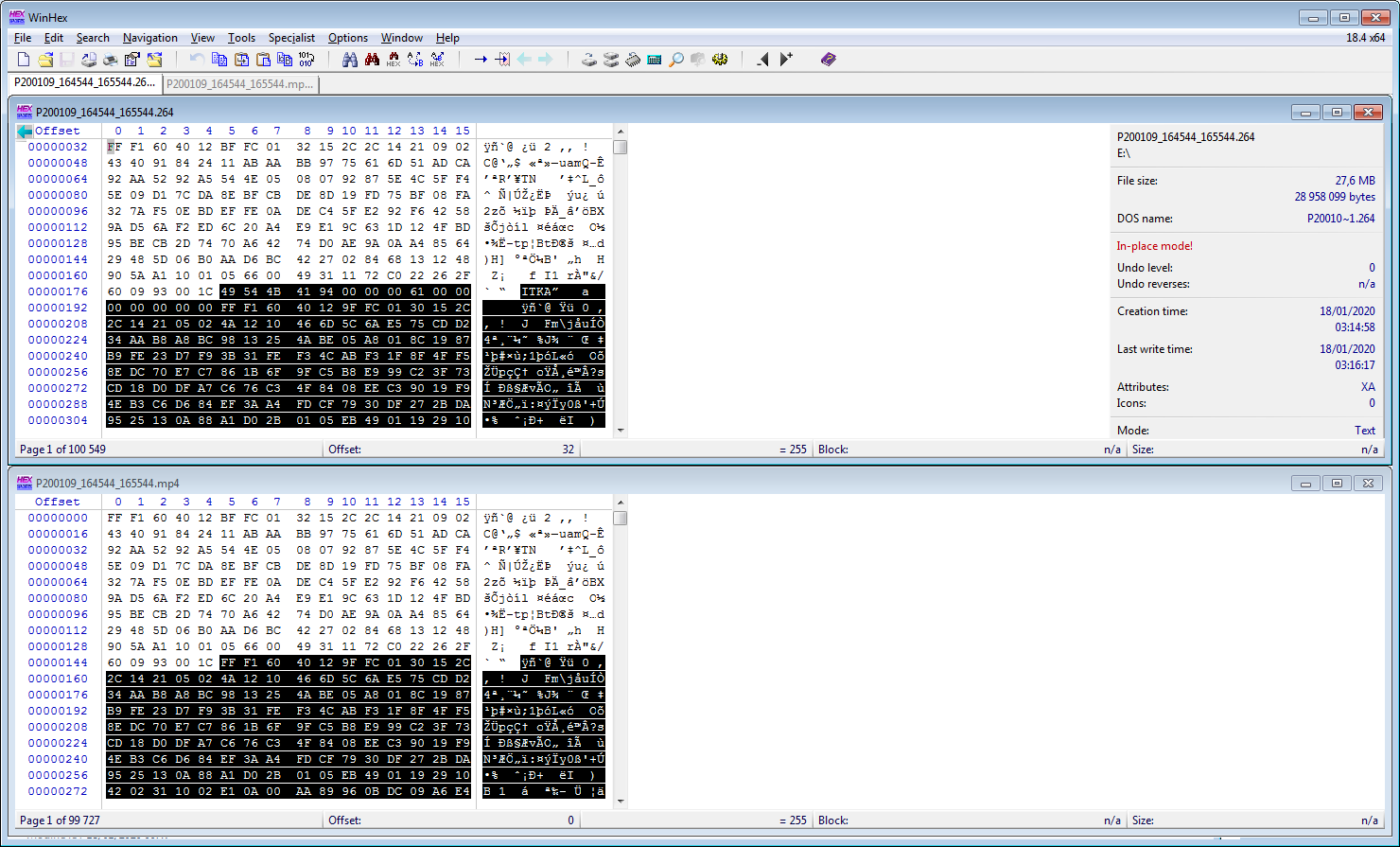The width and height of the screenshot is (1400, 847).
Task: Click the Go To Offset arrow icon
Action: coord(481,60)
